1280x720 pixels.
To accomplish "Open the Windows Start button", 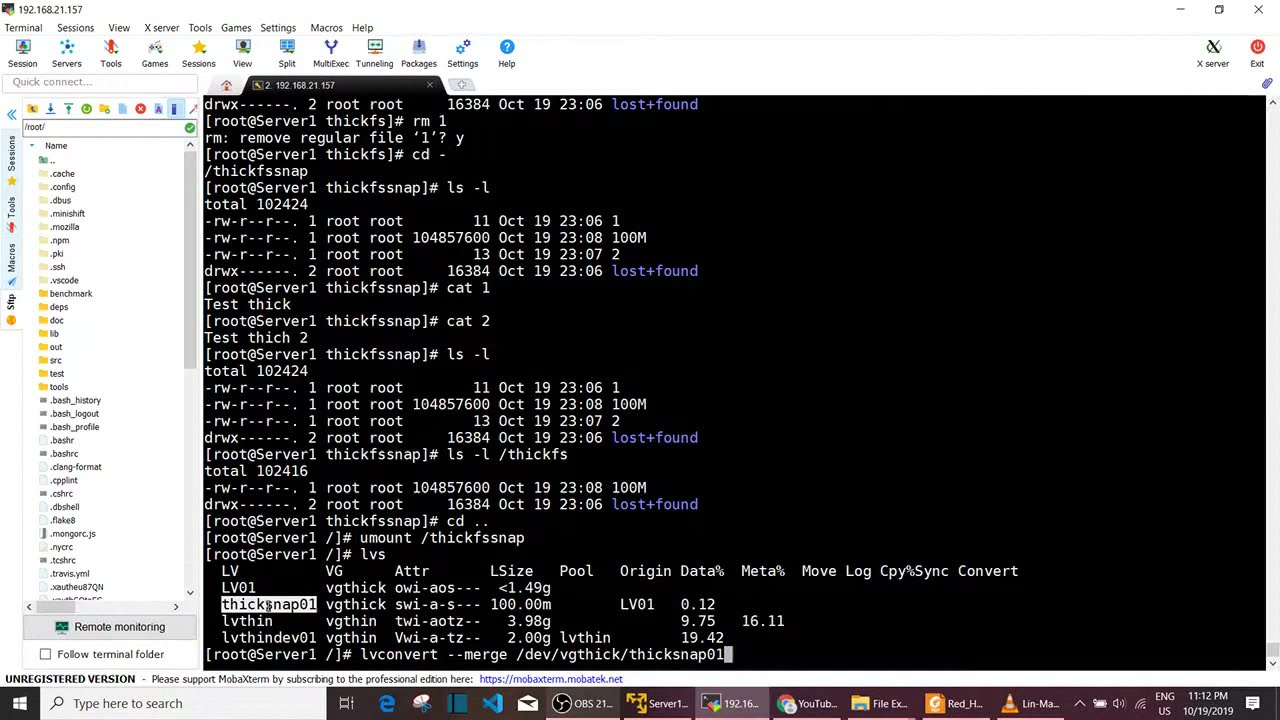I will tap(20, 703).
